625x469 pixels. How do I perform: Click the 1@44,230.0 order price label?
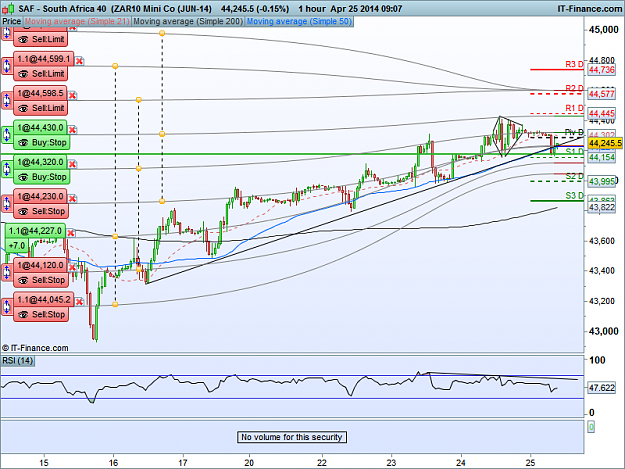pos(40,196)
